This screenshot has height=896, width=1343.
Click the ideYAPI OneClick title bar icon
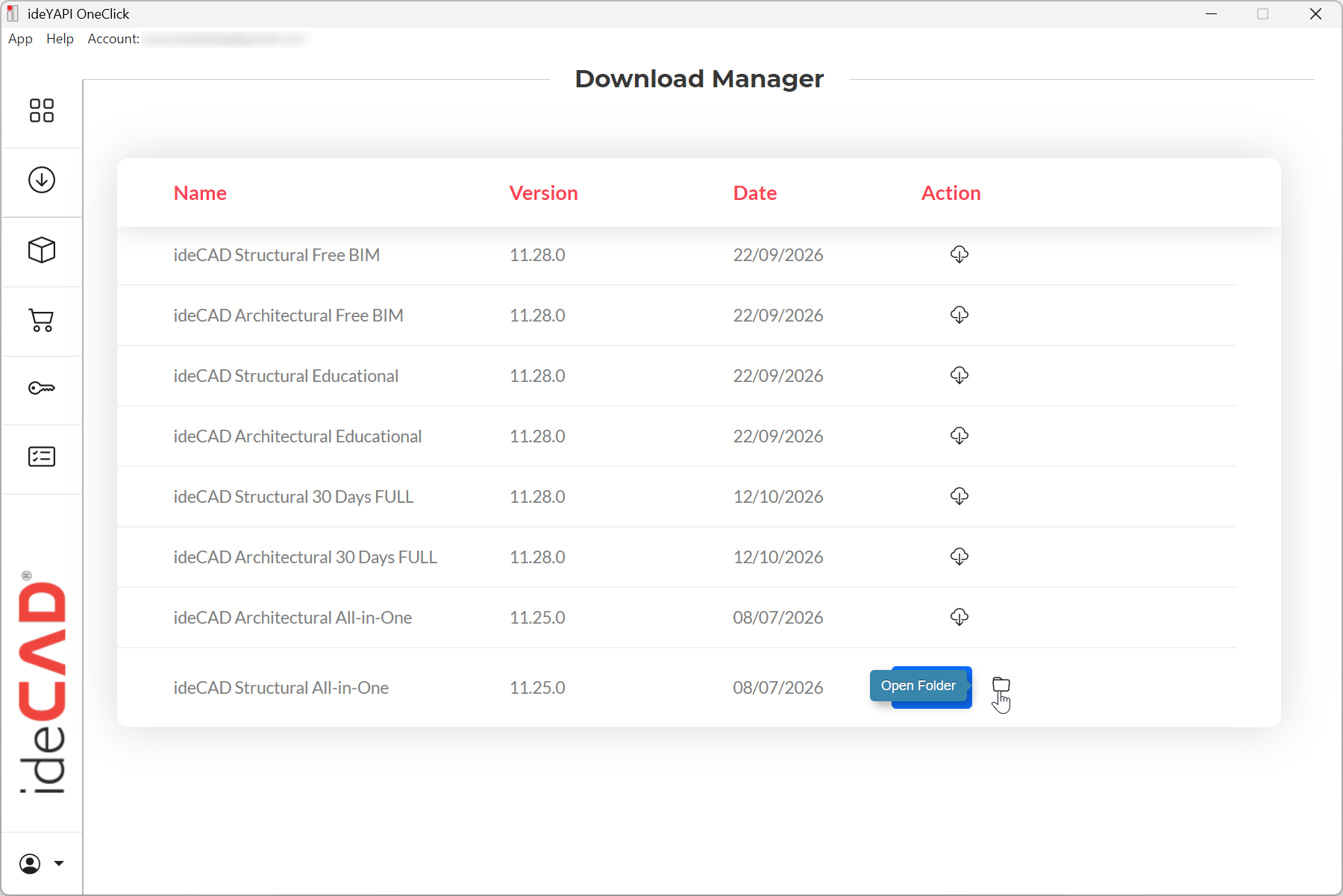(13, 13)
